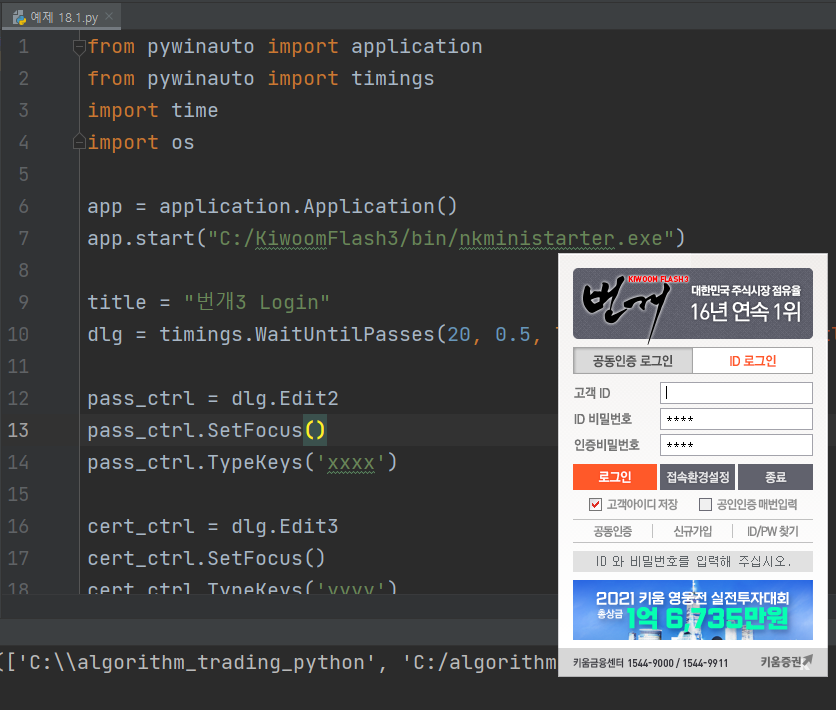Click 'cert_ctrl.SetFocus()' on line 17
836x710 pixels.
(206, 558)
